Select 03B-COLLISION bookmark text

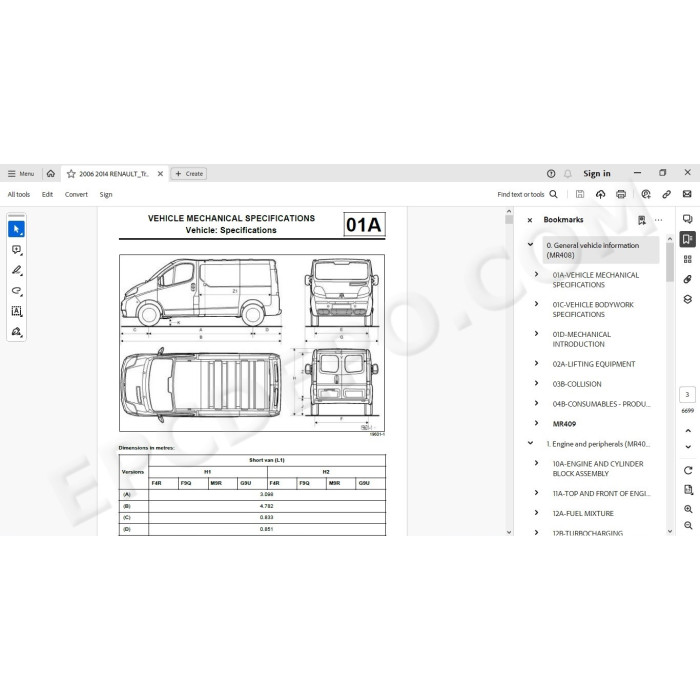(x=577, y=384)
